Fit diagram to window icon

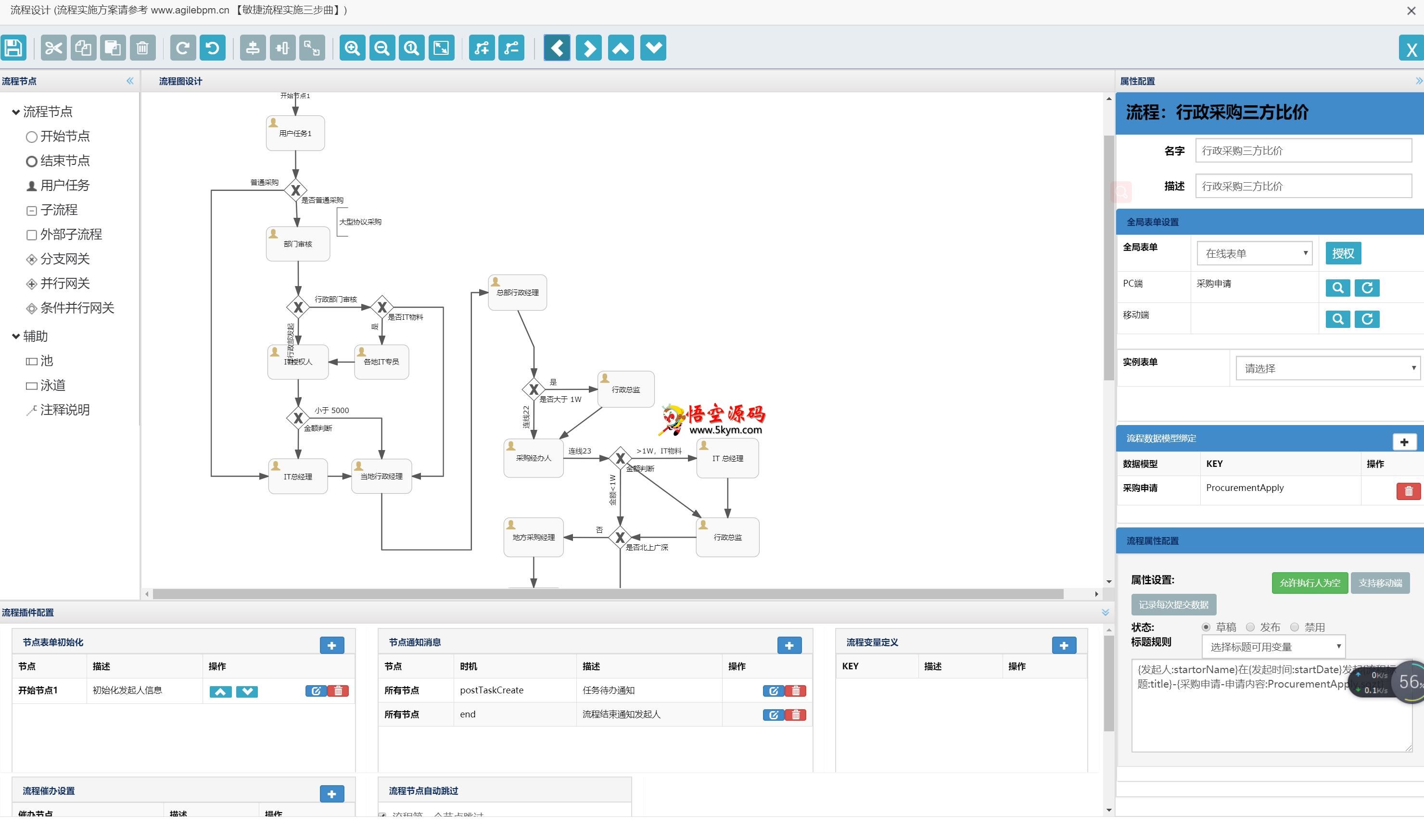pos(442,48)
